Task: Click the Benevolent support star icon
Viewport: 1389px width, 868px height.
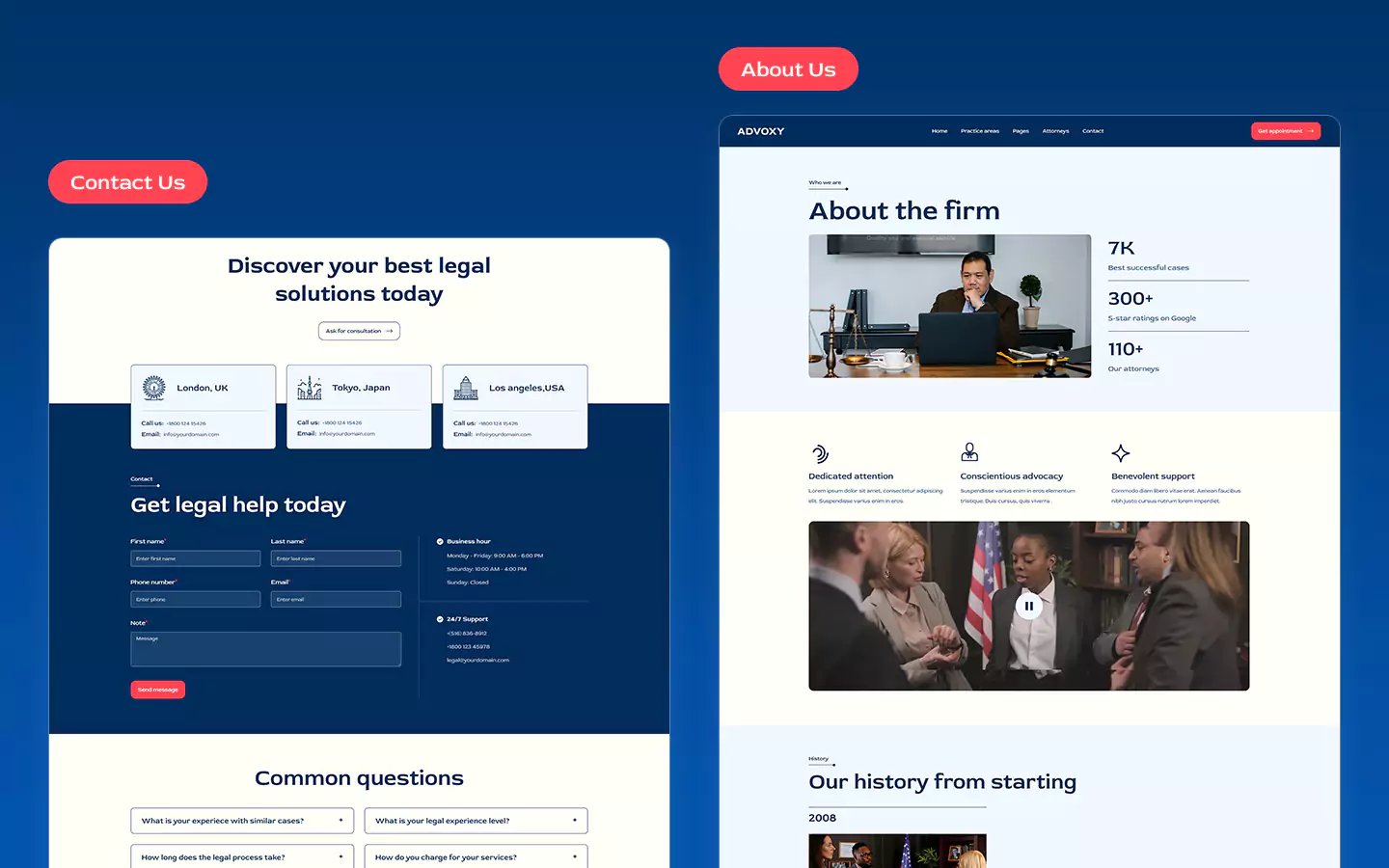Action: coord(1120,453)
